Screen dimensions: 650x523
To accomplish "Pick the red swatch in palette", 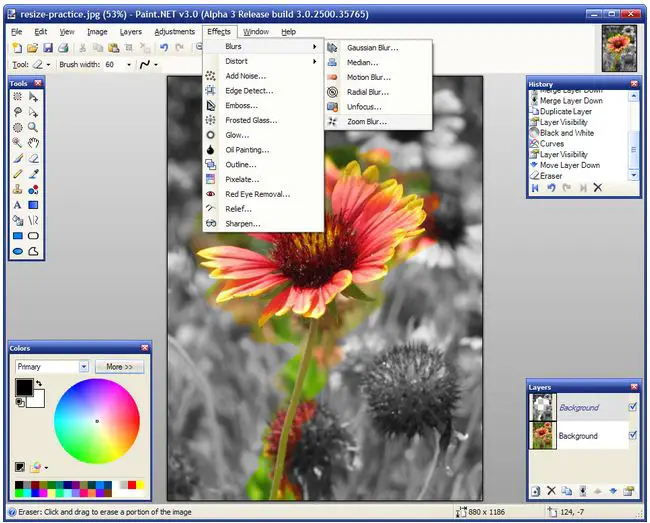I will coord(132,485).
